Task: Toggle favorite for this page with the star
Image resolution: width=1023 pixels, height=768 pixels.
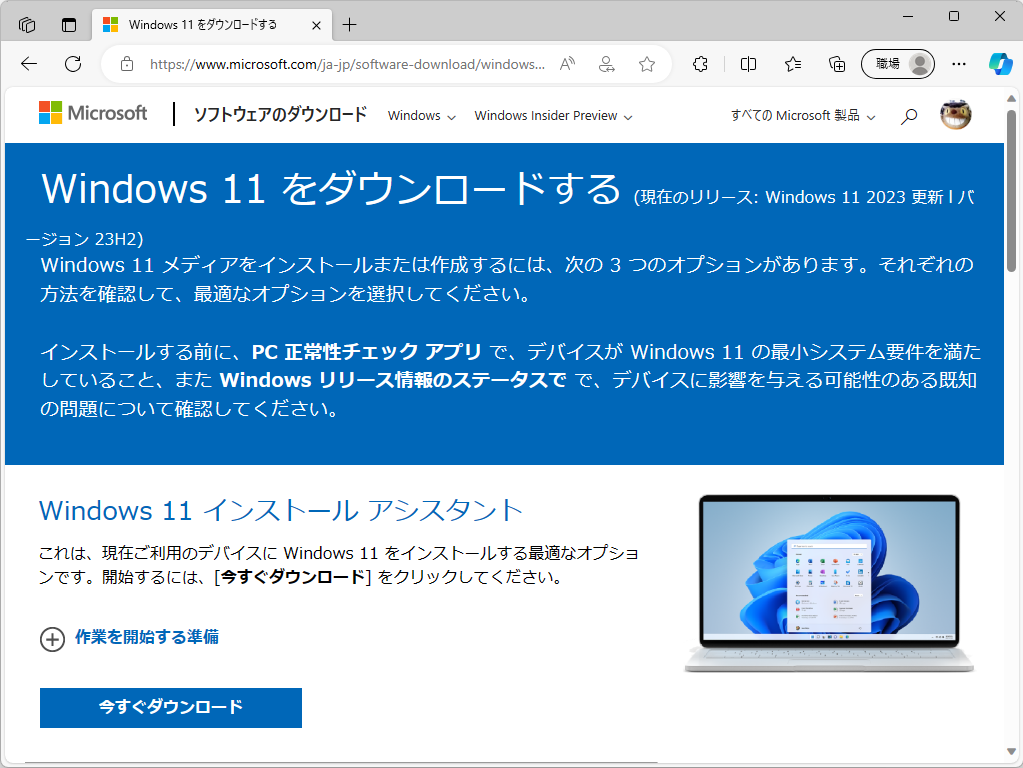Action: click(646, 62)
